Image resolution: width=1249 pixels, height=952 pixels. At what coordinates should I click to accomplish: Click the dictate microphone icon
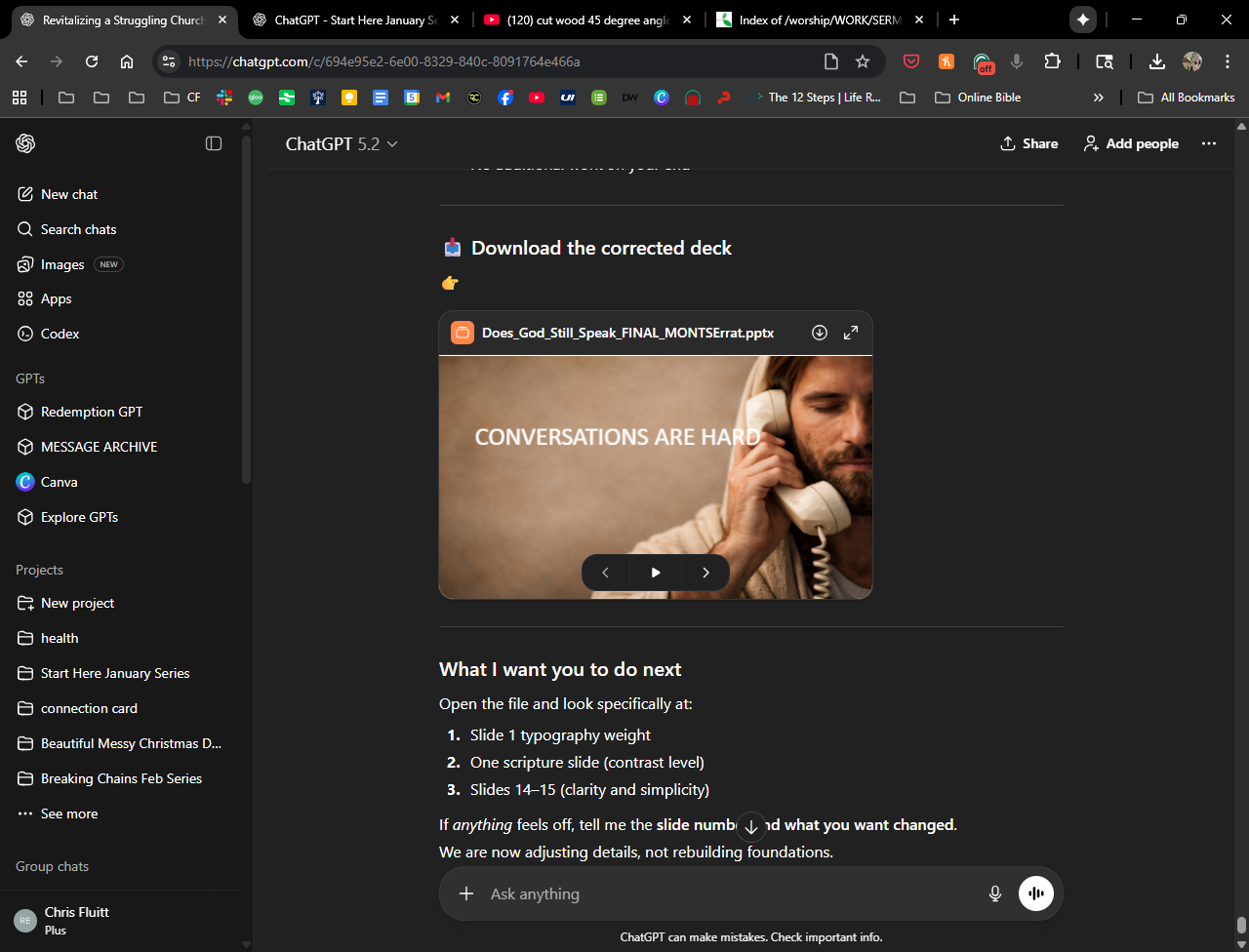(994, 893)
